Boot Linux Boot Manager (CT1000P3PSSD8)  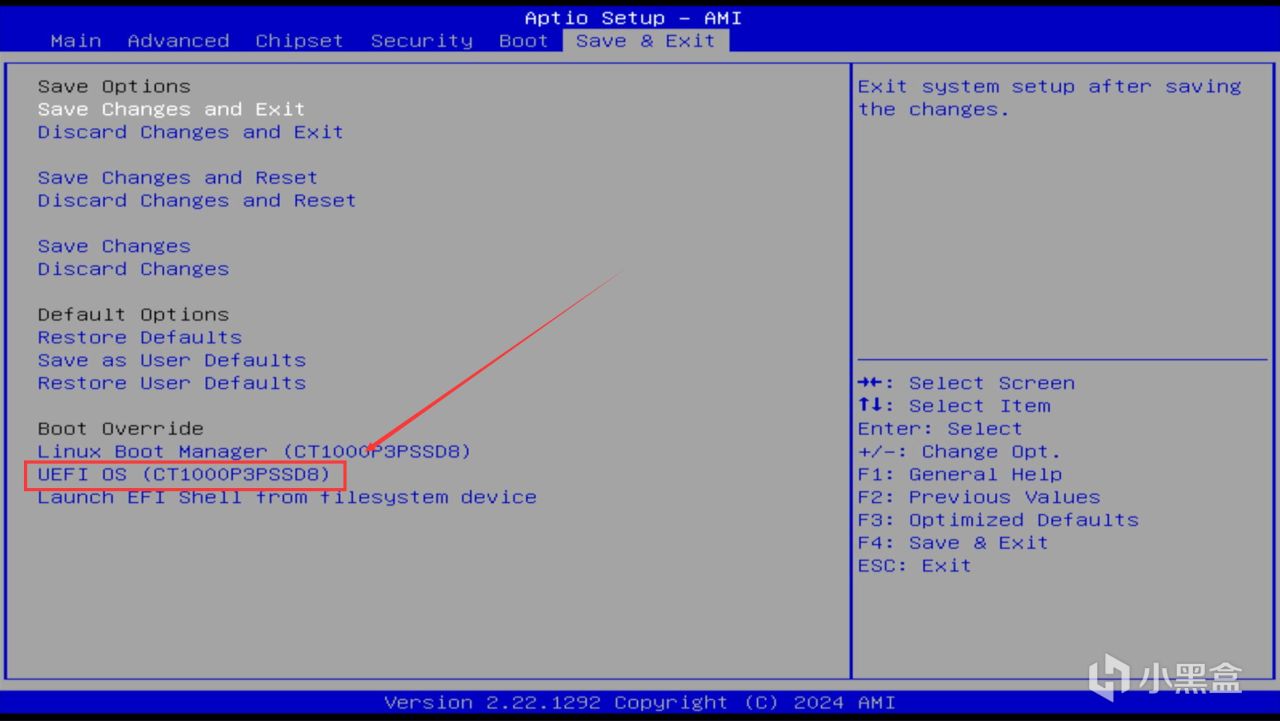point(254,452)
